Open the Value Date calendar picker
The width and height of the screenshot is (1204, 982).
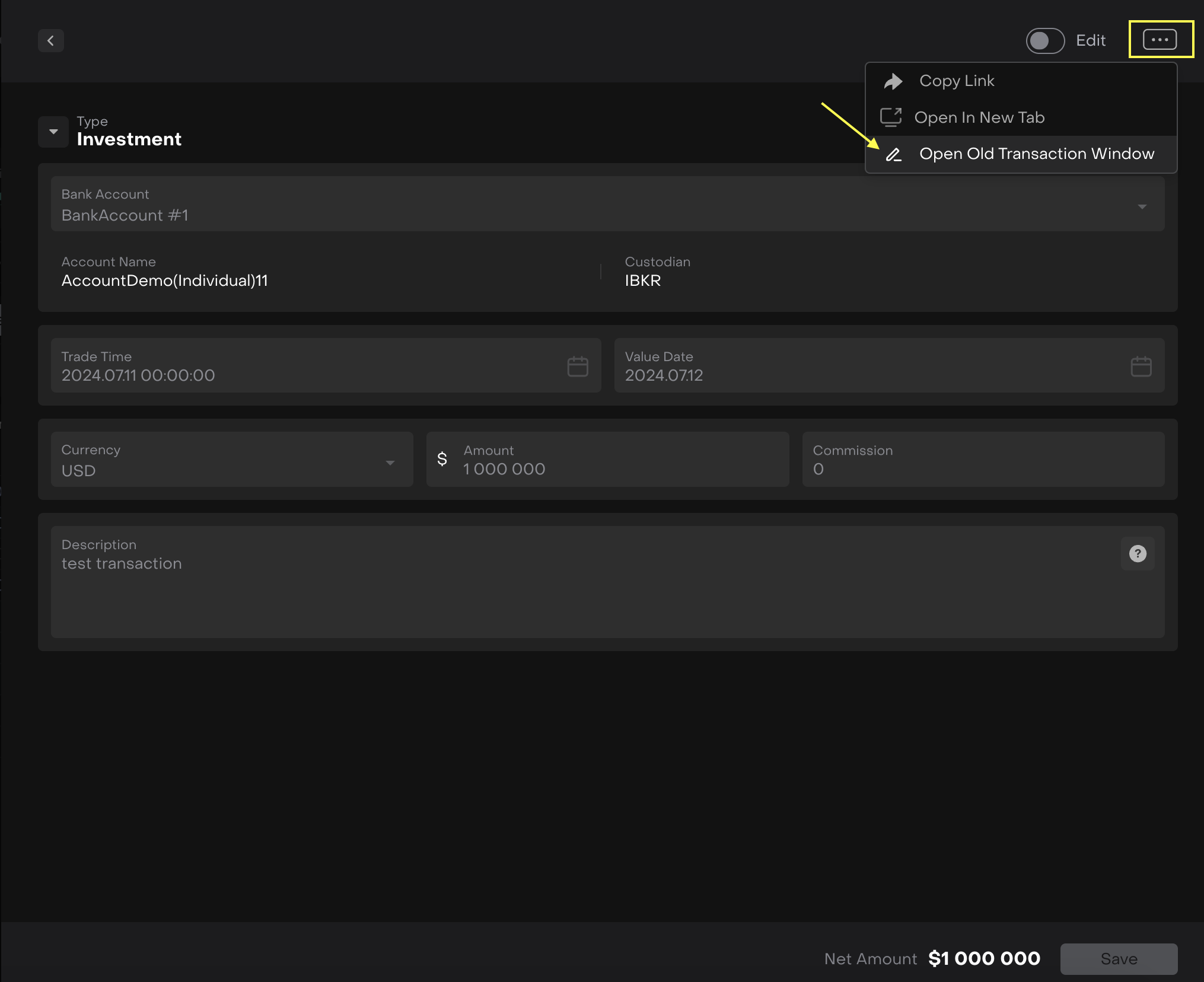click(1141, 366)
